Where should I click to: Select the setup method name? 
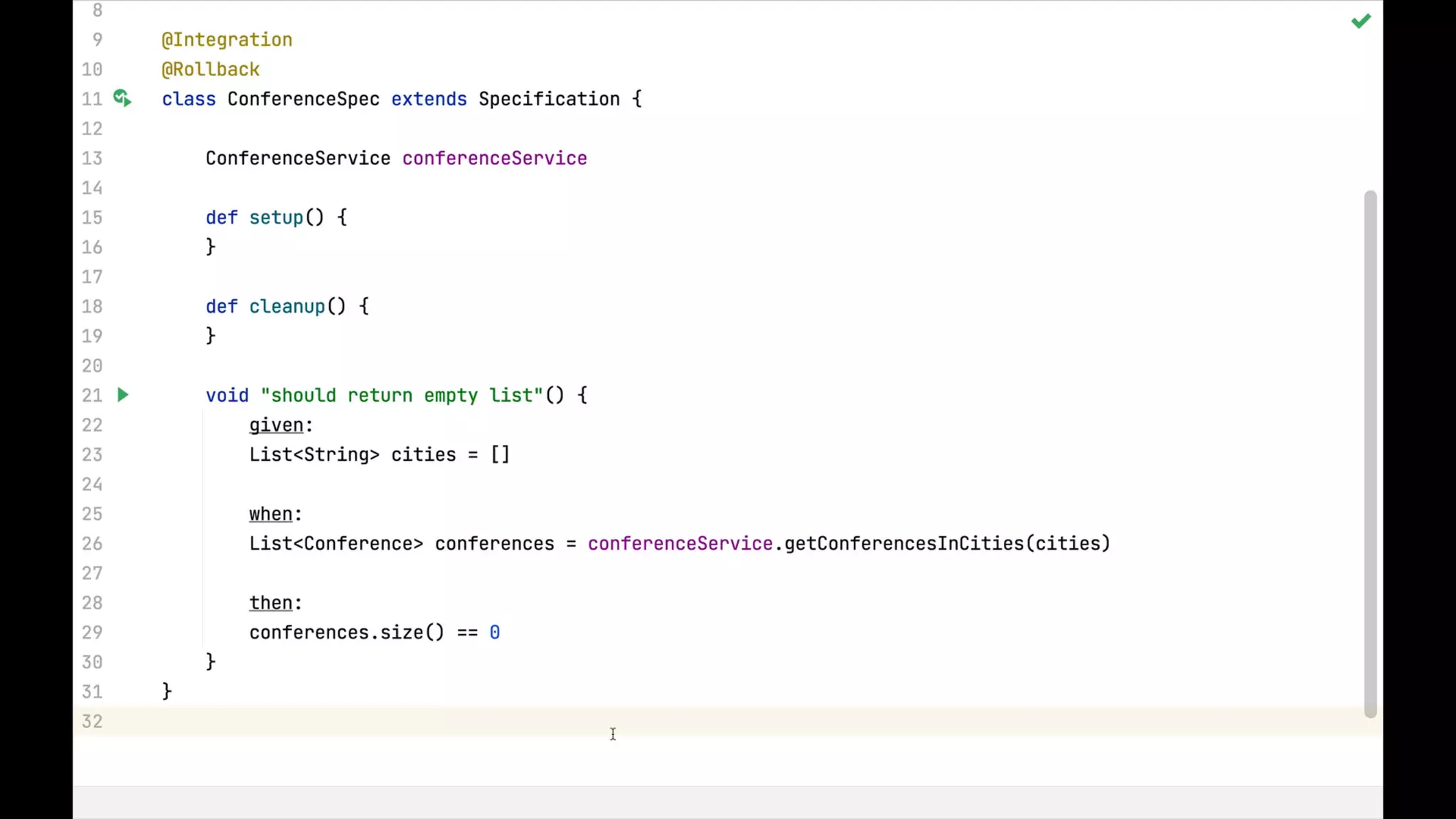[x=276, y=218]
